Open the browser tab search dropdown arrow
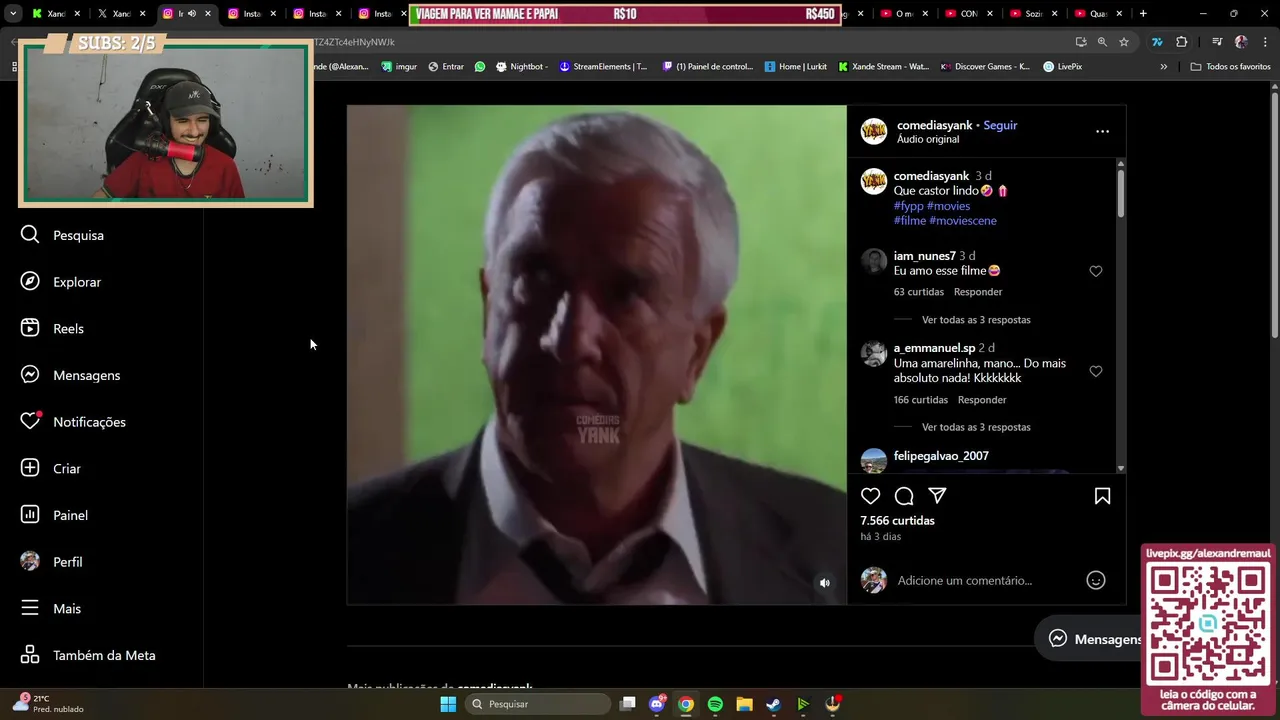This screenshot has height=720, width=1280. (13, 14)
